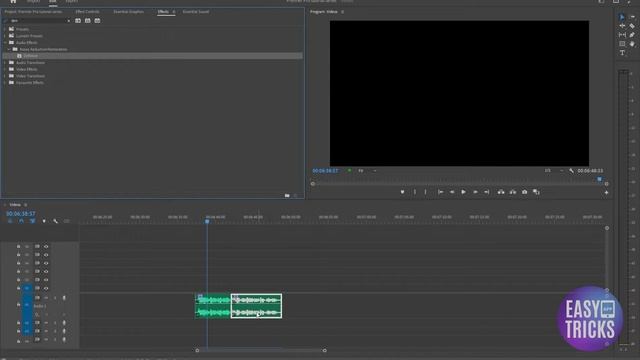The height and width of the screenshot is (360, 640).
Task: Select the Ripple Edit tool
Action: coord(622,26)
